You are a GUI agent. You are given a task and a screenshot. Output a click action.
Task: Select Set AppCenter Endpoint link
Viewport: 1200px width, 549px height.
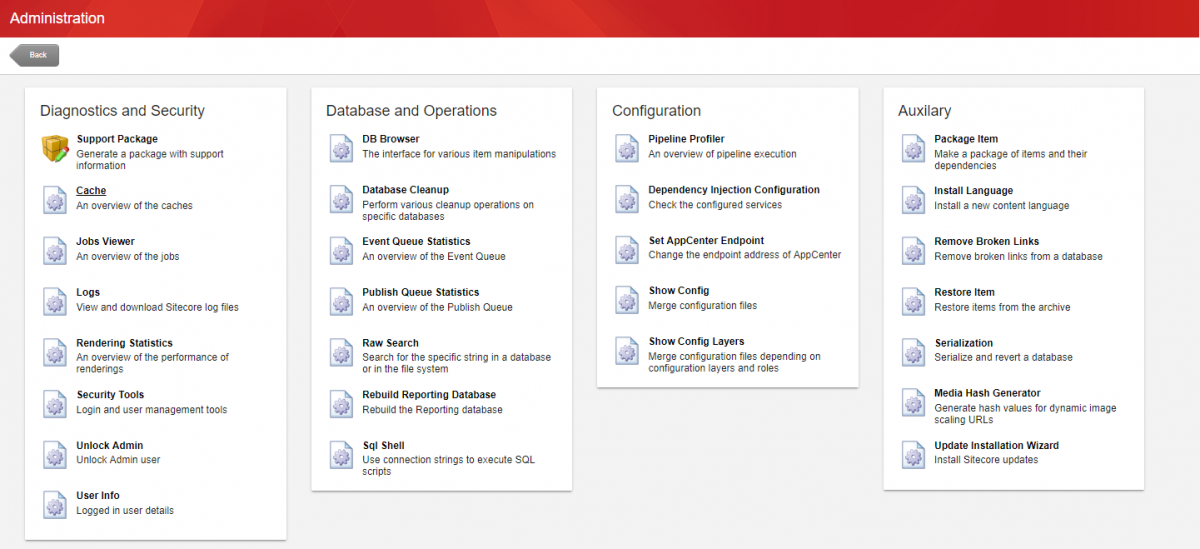coord(706,240)
